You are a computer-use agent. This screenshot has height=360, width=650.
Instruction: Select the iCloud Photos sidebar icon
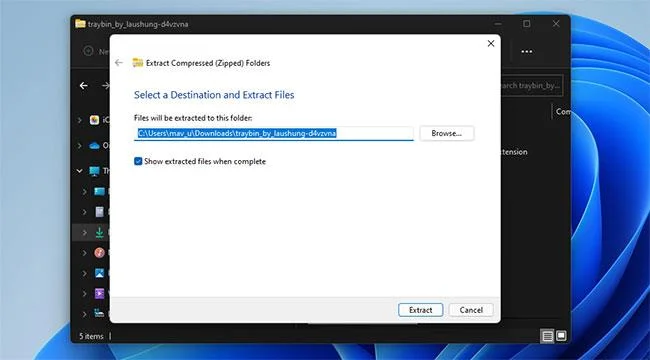point(95,120)
